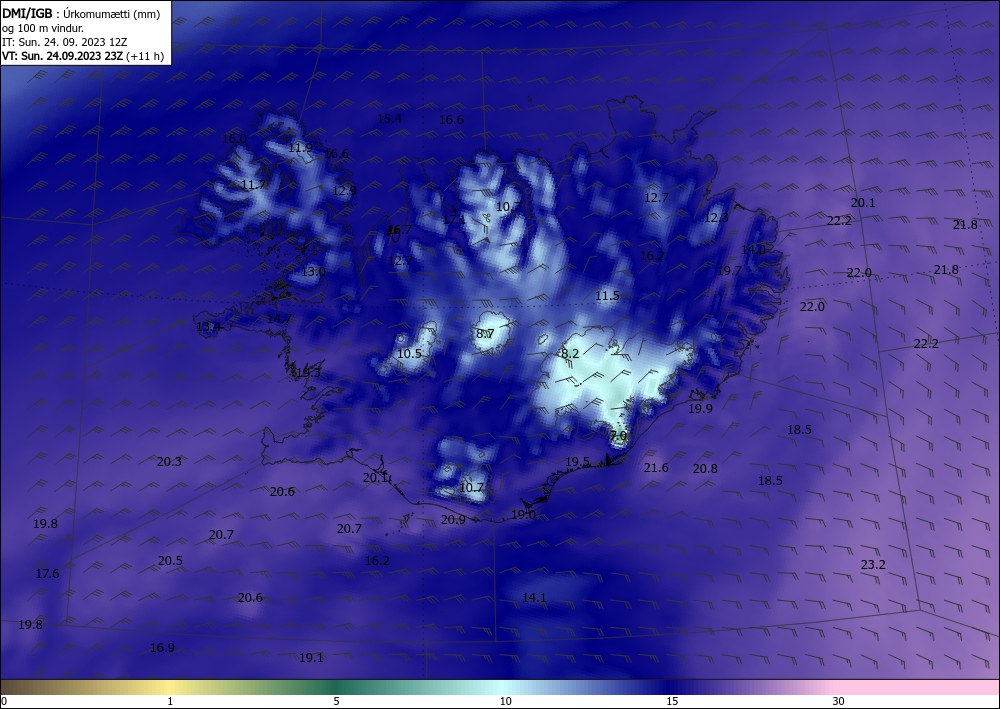The width and height of the screenshot is (1000, 709).
Task: Select the value 19.7 in east Iceland
Action: [730, 270]
